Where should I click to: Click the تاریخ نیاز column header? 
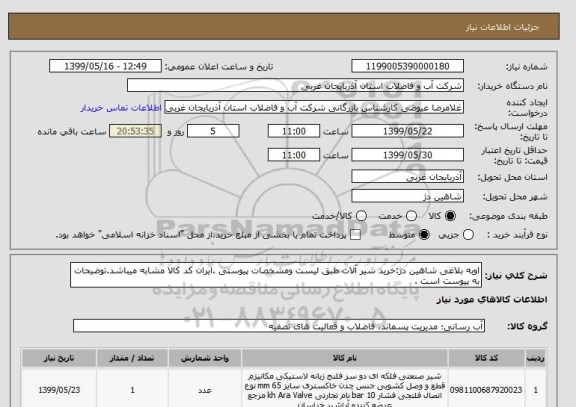pos(59,358)
